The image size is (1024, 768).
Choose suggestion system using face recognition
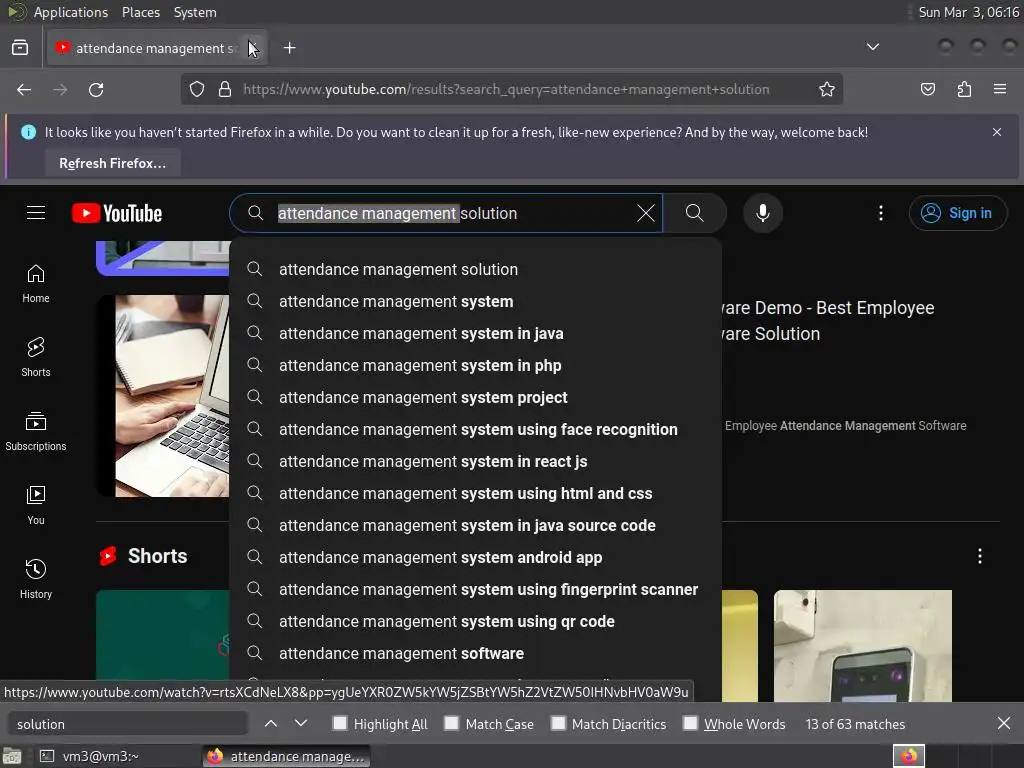click(x=475, y=429)
